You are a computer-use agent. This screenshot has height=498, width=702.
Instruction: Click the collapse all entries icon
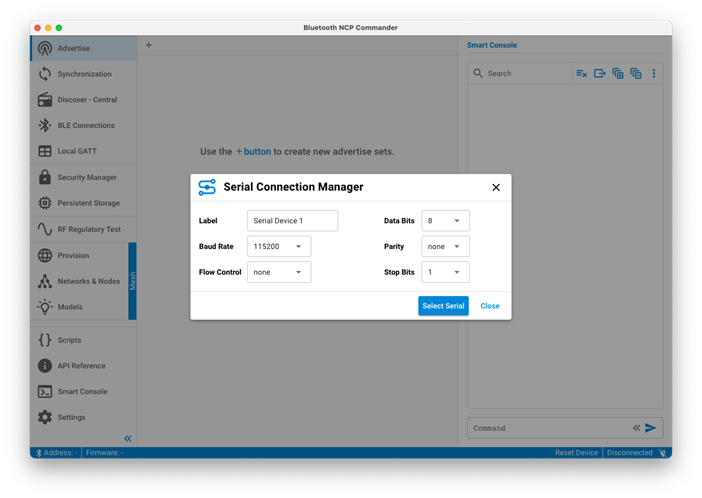636,74
